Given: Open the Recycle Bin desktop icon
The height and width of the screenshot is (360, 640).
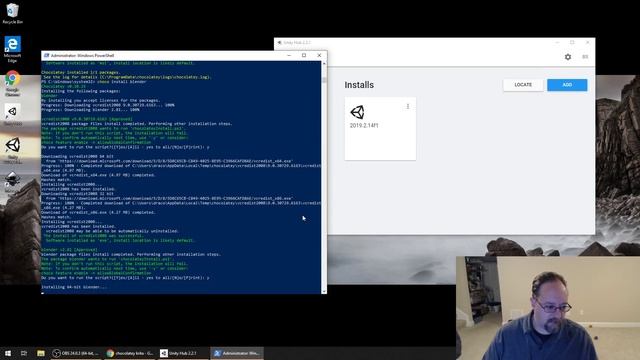Looking at the screenshot, I should tap(12, 13).
